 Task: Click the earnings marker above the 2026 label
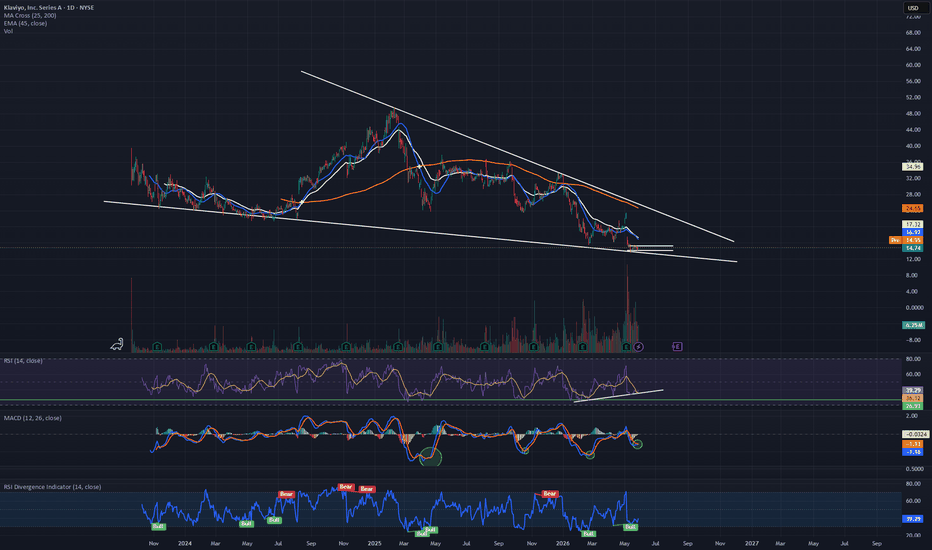coord(582,347)
